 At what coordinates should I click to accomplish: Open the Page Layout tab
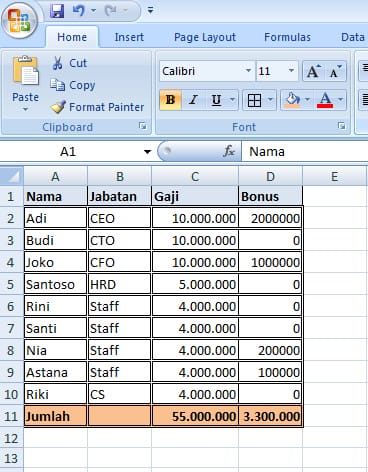pyautogui.click(x=205, y=37)
